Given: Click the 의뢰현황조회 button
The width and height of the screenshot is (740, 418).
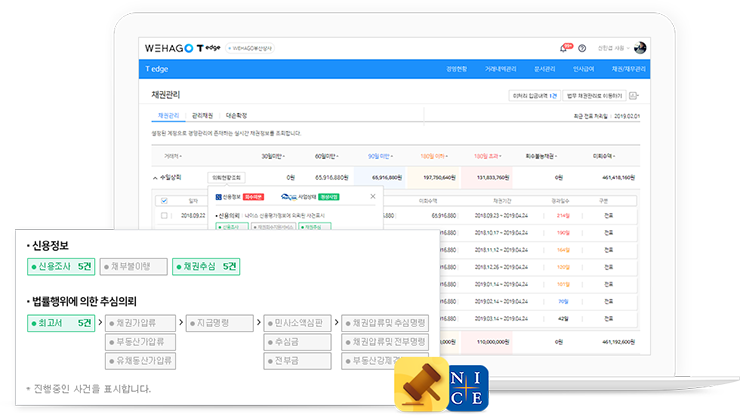Looking at the screenshot, I should 227,177.
